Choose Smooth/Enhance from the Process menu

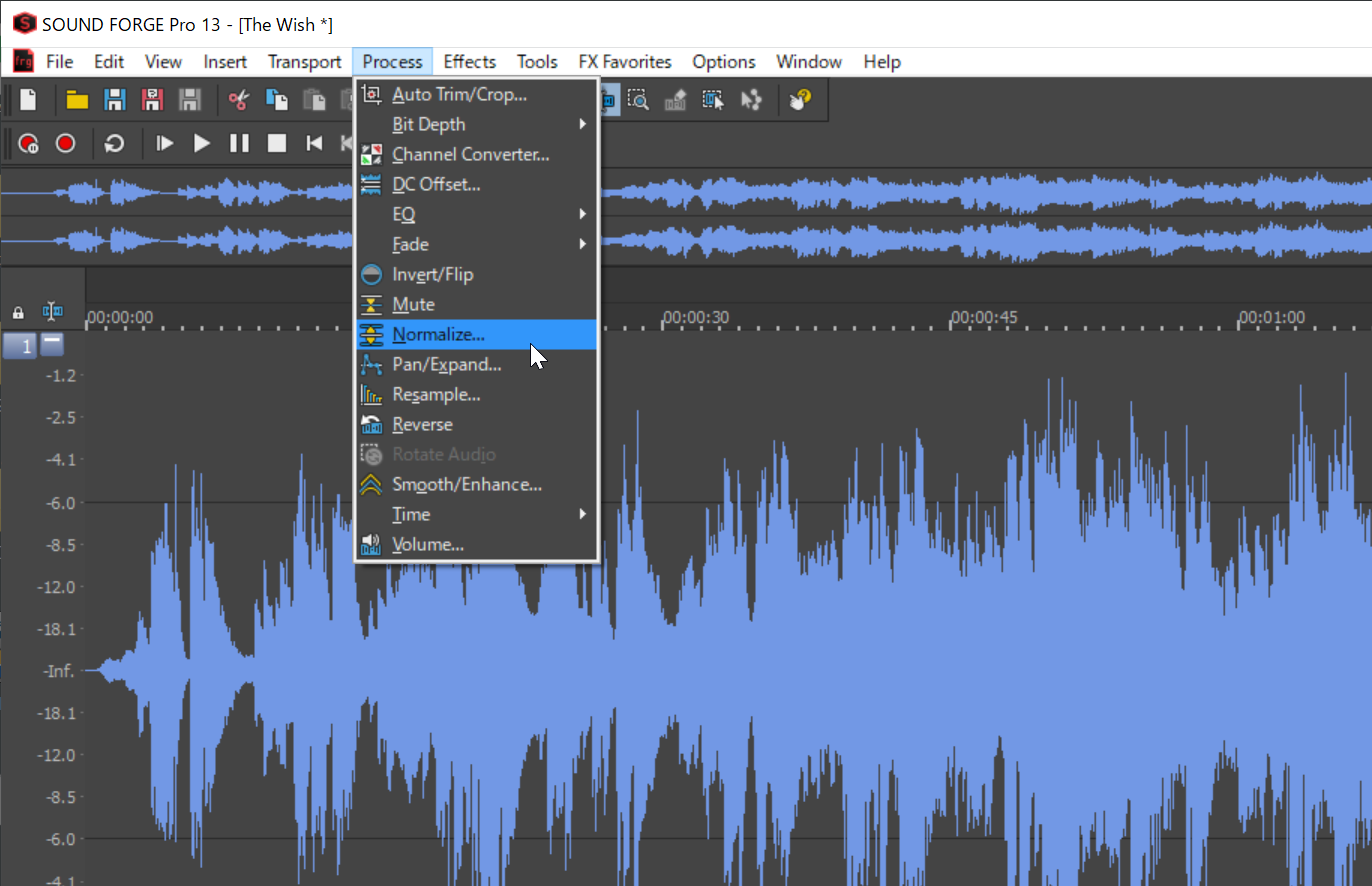[x=477, y=485]
